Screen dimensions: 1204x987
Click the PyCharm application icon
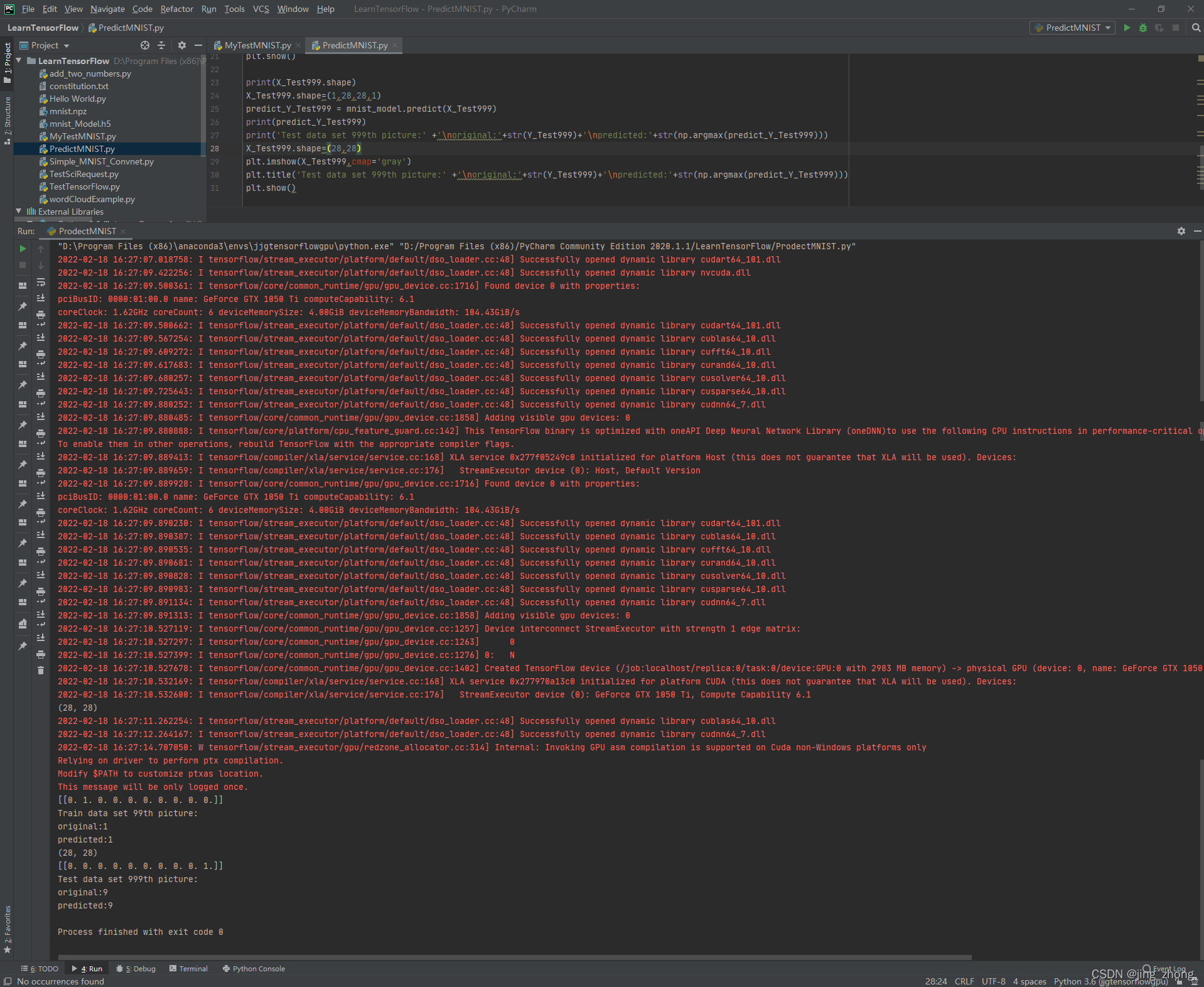(9, 9)
